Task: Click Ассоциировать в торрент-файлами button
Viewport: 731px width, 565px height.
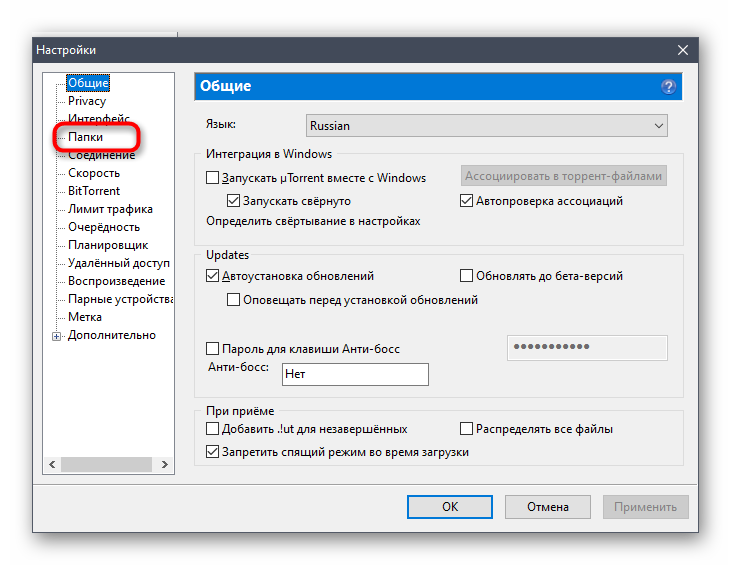Action: [x=564, y=176]
